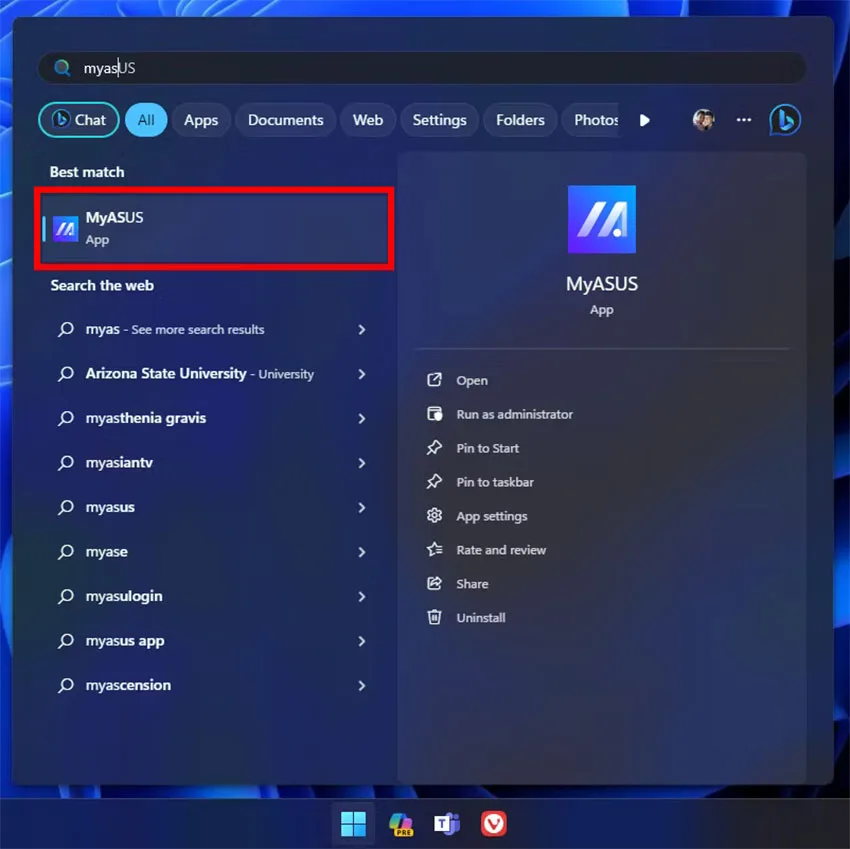
Task: Click the share icon beside Share
Action: (434, 583)
